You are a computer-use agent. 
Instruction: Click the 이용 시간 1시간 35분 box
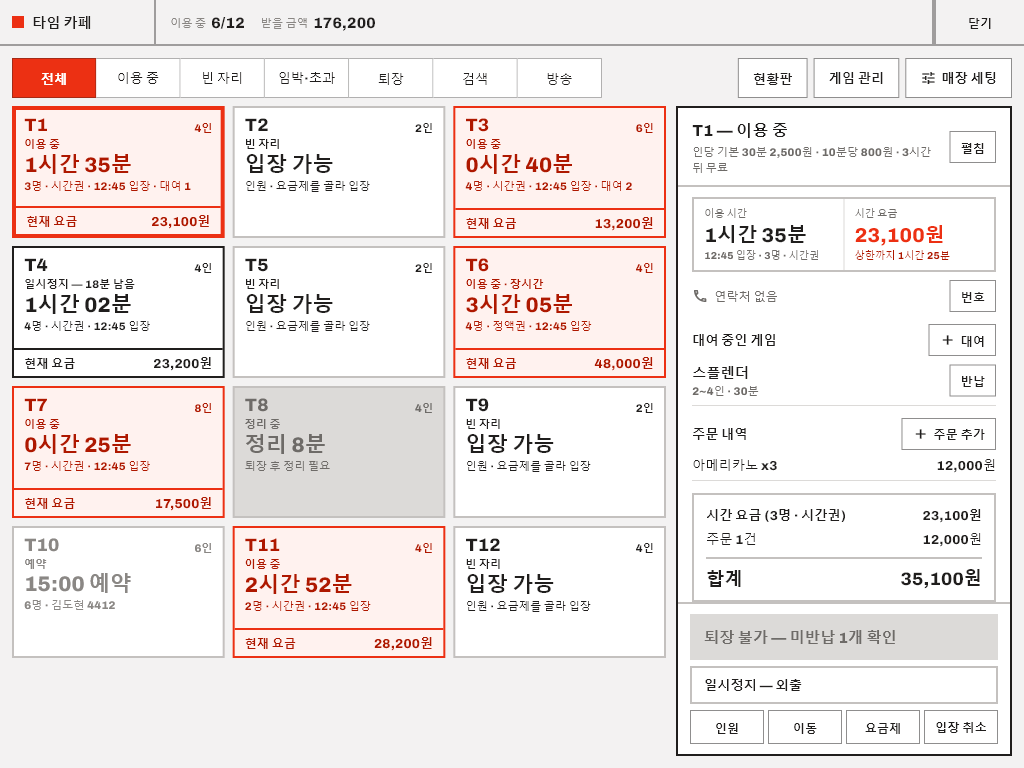(768, 234)
